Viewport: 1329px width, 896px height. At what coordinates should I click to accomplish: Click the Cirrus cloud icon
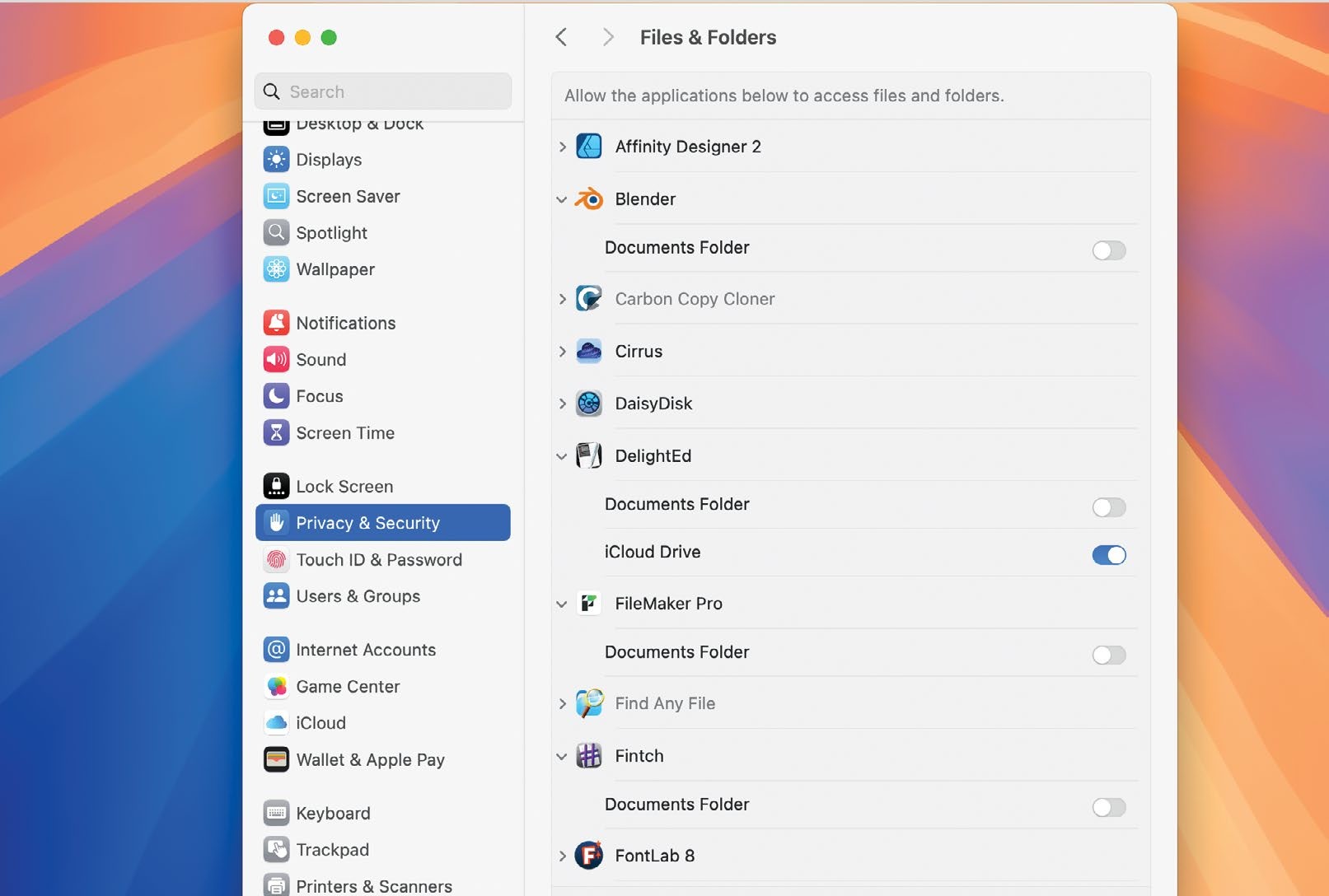click(x=588, y=352)
